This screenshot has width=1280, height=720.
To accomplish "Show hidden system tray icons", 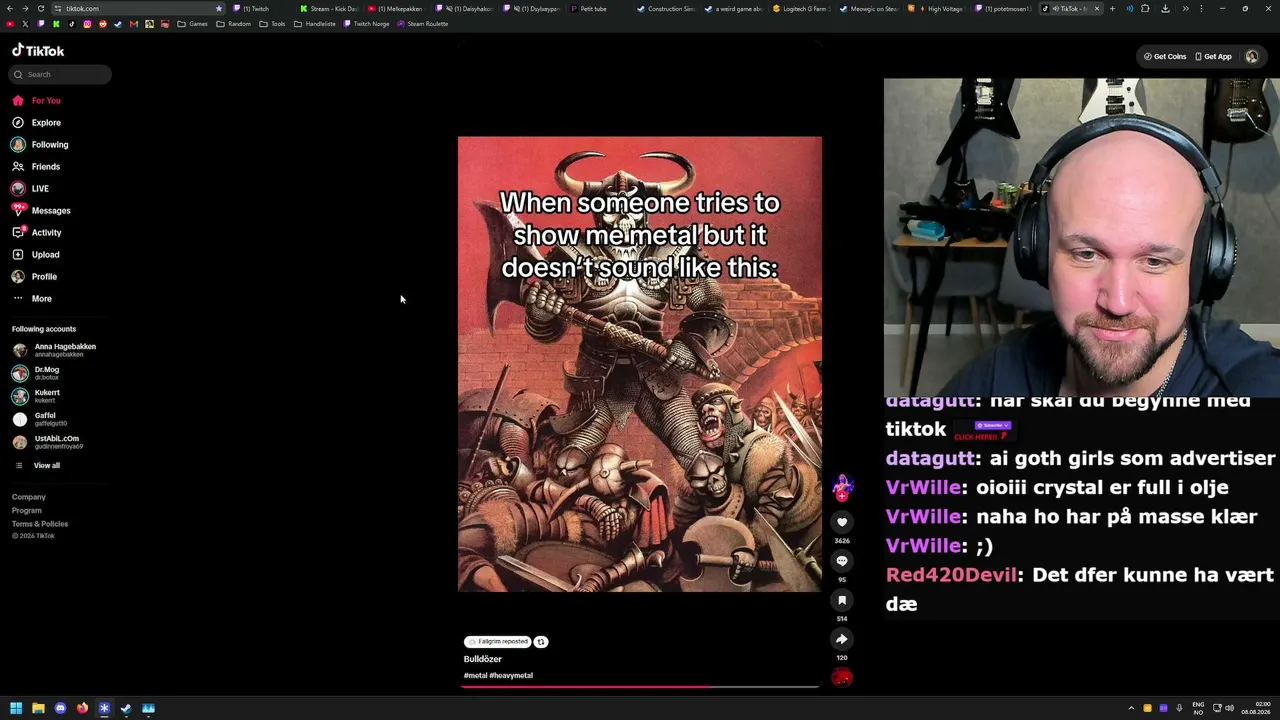I will [1131, 708].
